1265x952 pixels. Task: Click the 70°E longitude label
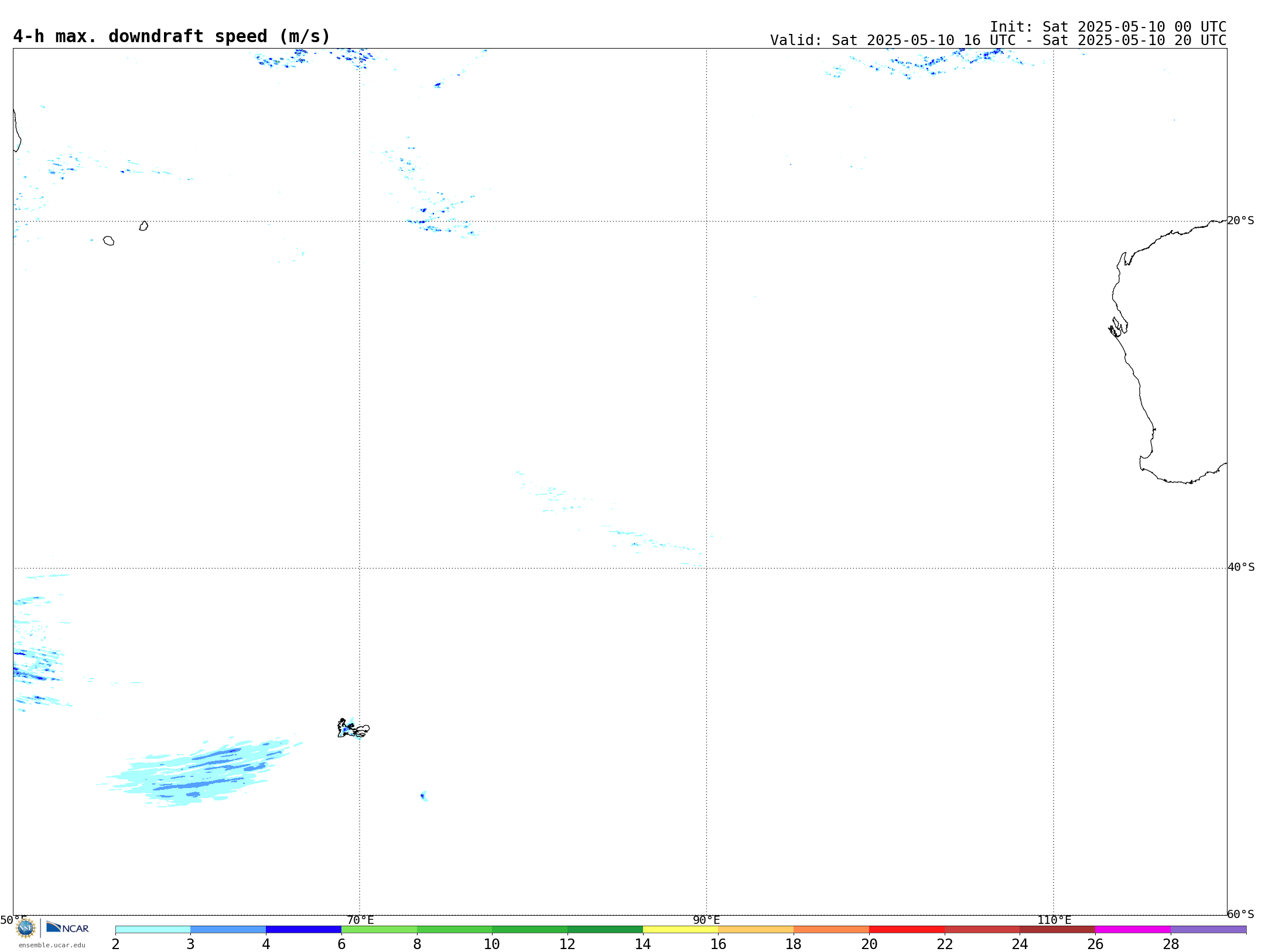click(x=360, y=920)
